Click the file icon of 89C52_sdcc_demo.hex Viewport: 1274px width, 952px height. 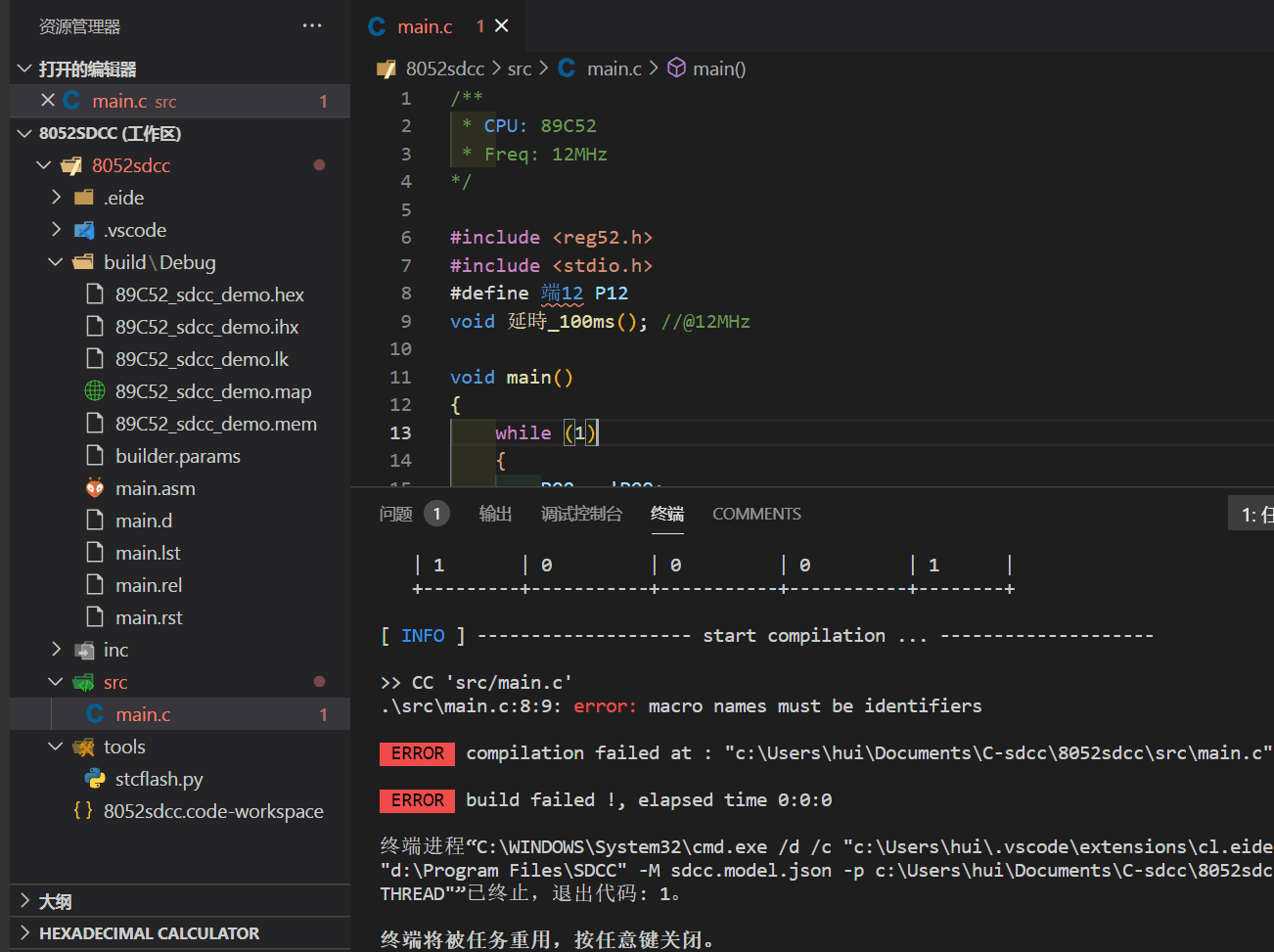(95, 295)
